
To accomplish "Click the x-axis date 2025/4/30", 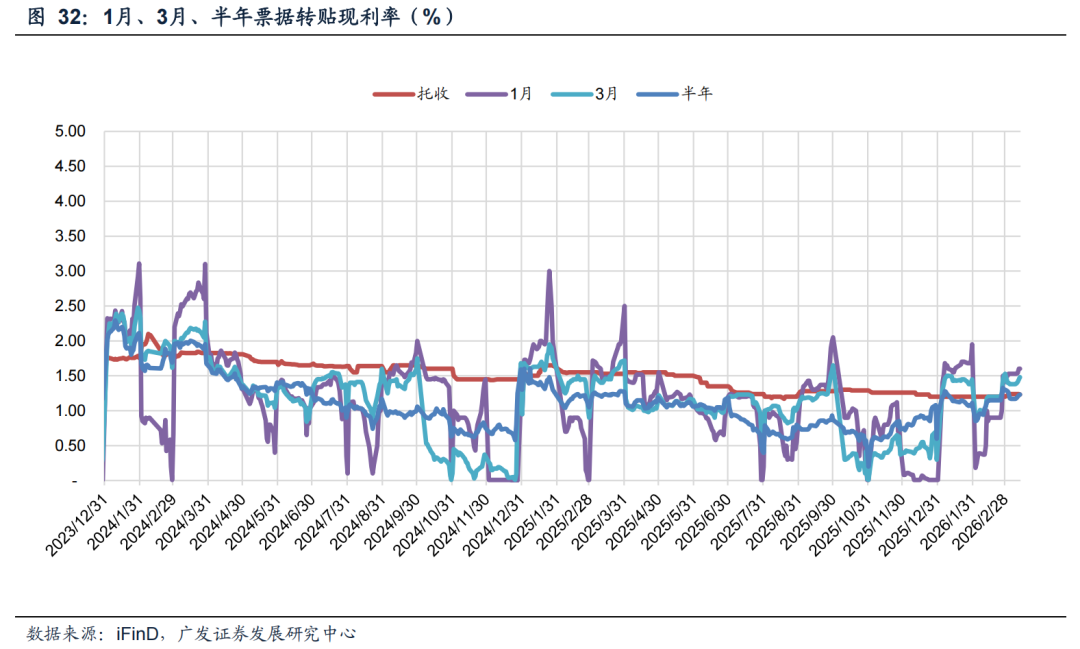I will click(634, 523).
